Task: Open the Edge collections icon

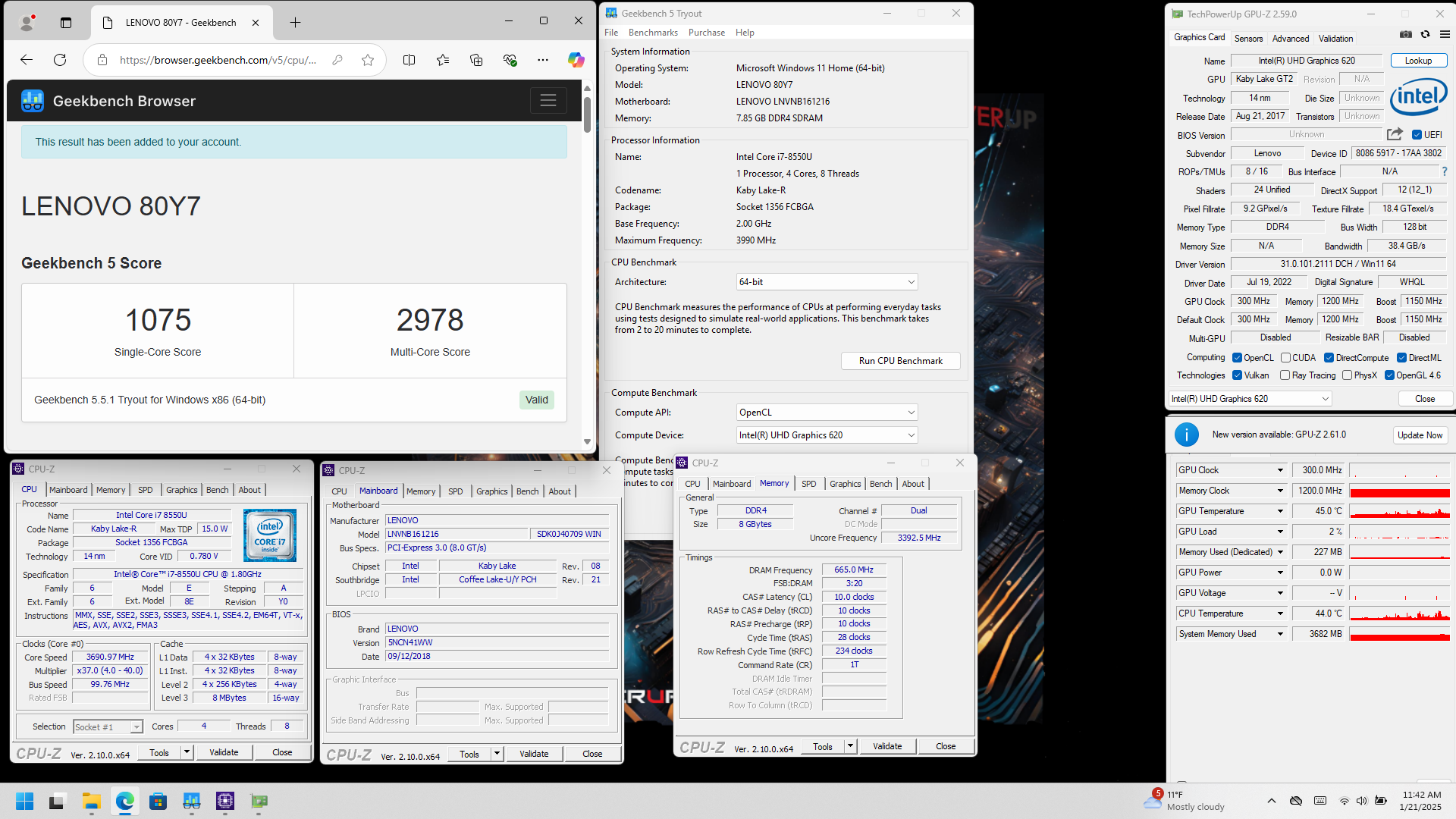Action: 476,60
